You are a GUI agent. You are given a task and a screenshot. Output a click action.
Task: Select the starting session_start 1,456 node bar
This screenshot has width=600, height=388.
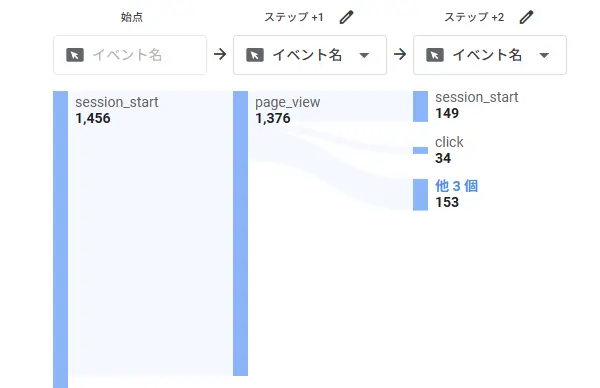click(x=60, y=240)
